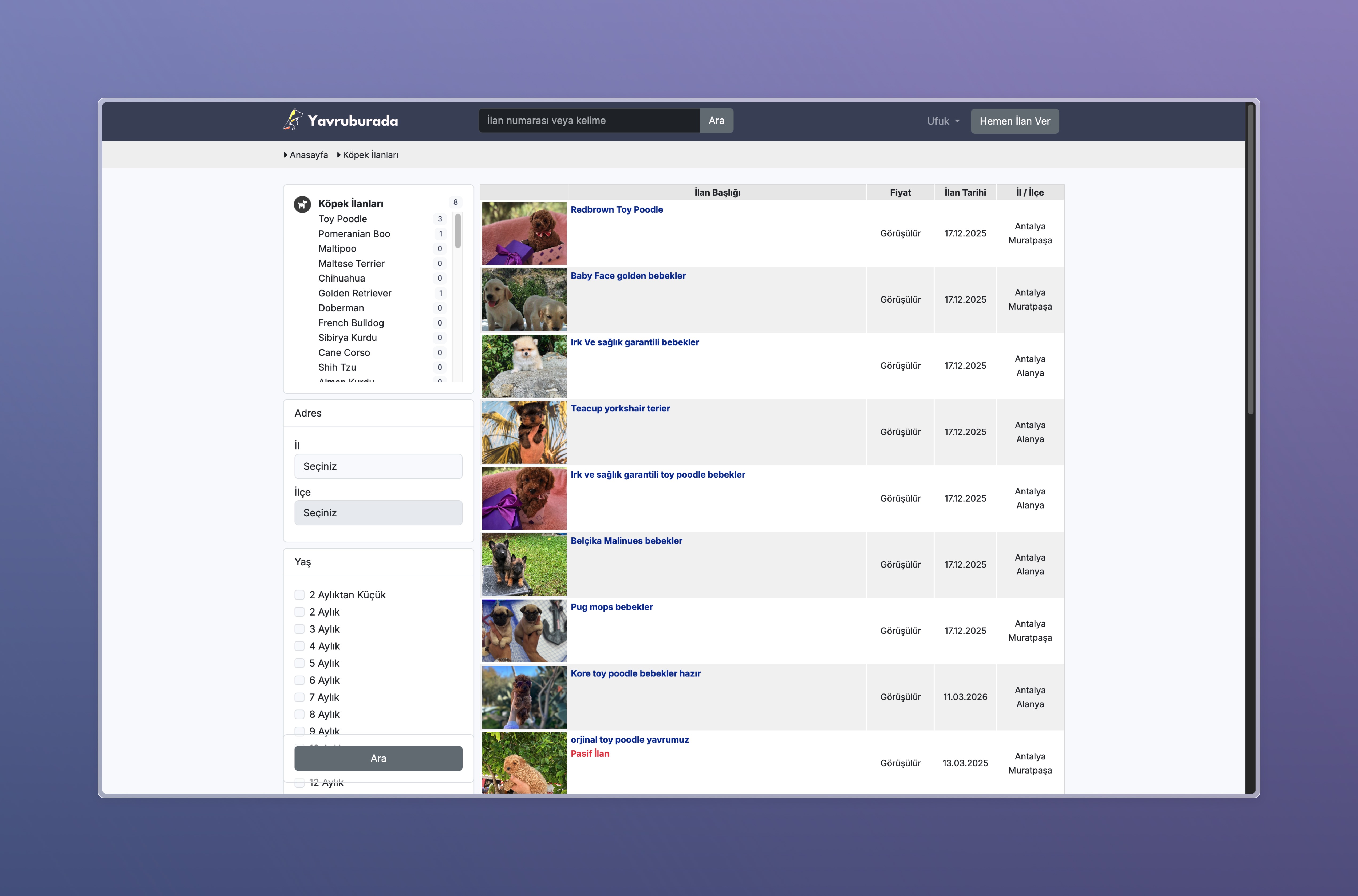Check the 2 Aylıktan Küçük checkbox

[299, 595]
